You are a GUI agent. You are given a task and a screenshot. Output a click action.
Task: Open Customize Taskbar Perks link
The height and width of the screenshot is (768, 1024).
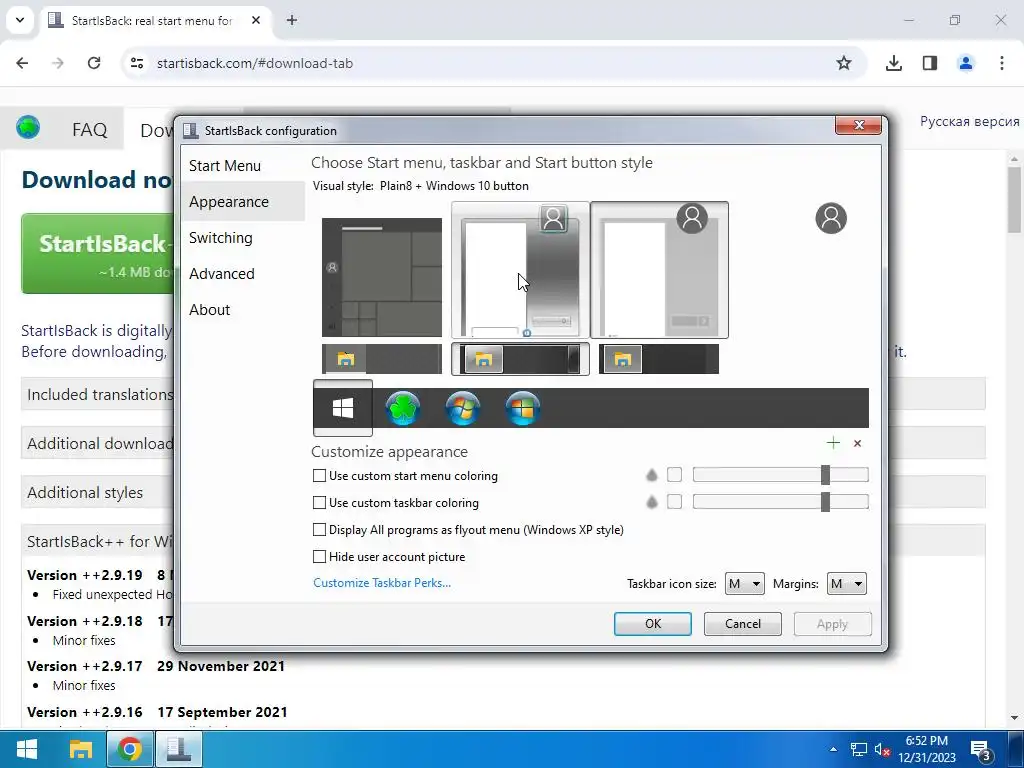click(x=382, y=583)
